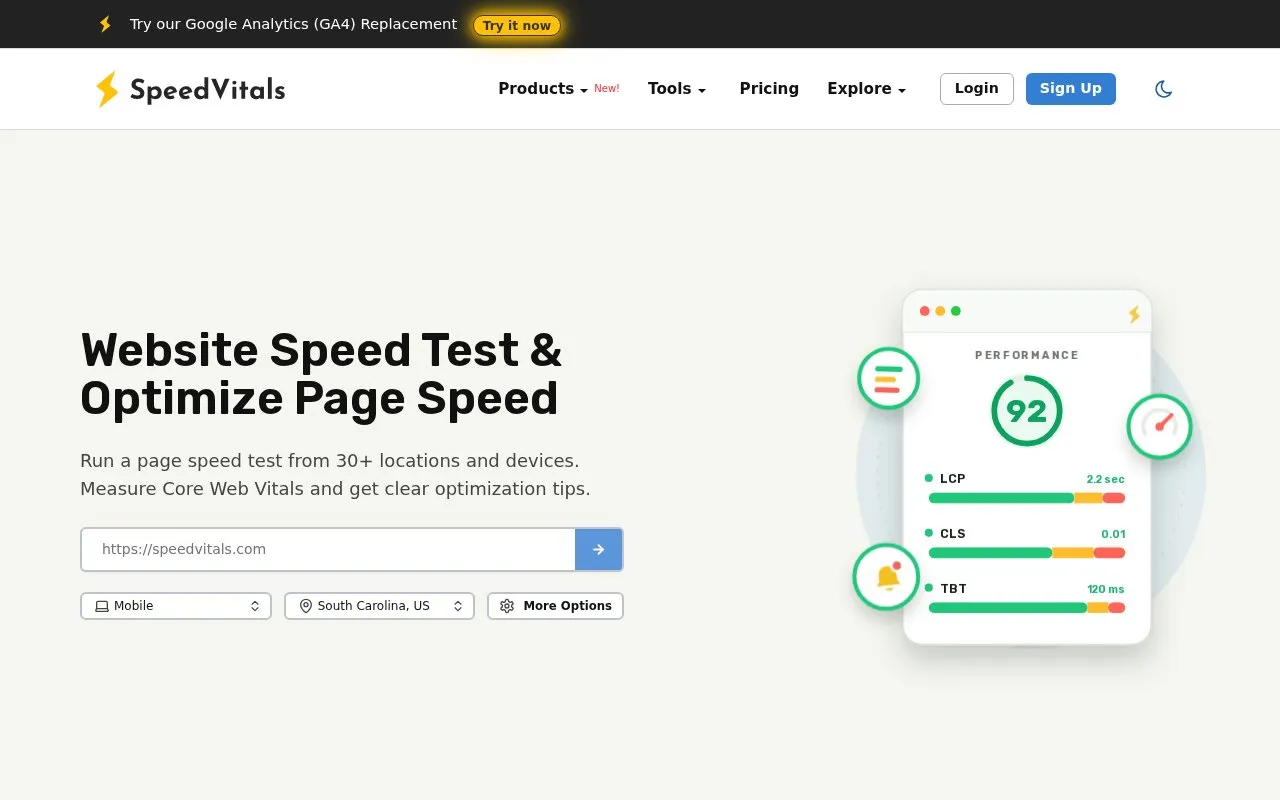
Task: Submit URL with the arrow button
Action: (598, 549)
